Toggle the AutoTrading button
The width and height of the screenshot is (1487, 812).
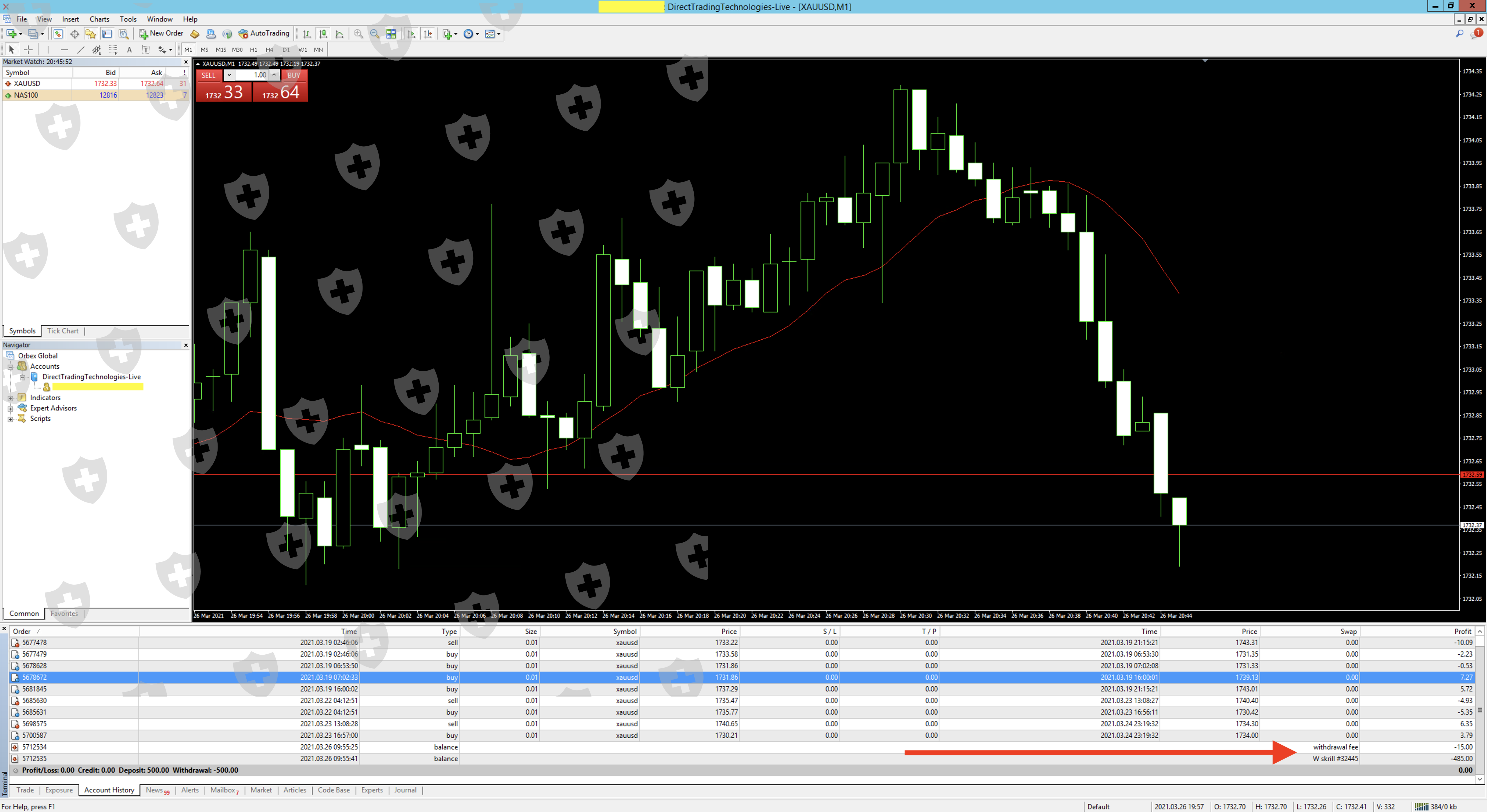coord(264,33)
